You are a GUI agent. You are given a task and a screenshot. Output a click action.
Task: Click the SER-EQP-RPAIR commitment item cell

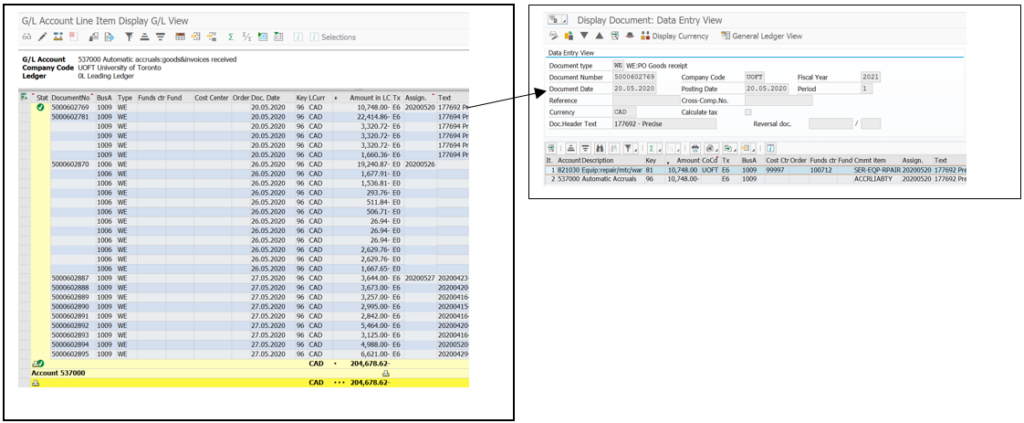[876, 170]
